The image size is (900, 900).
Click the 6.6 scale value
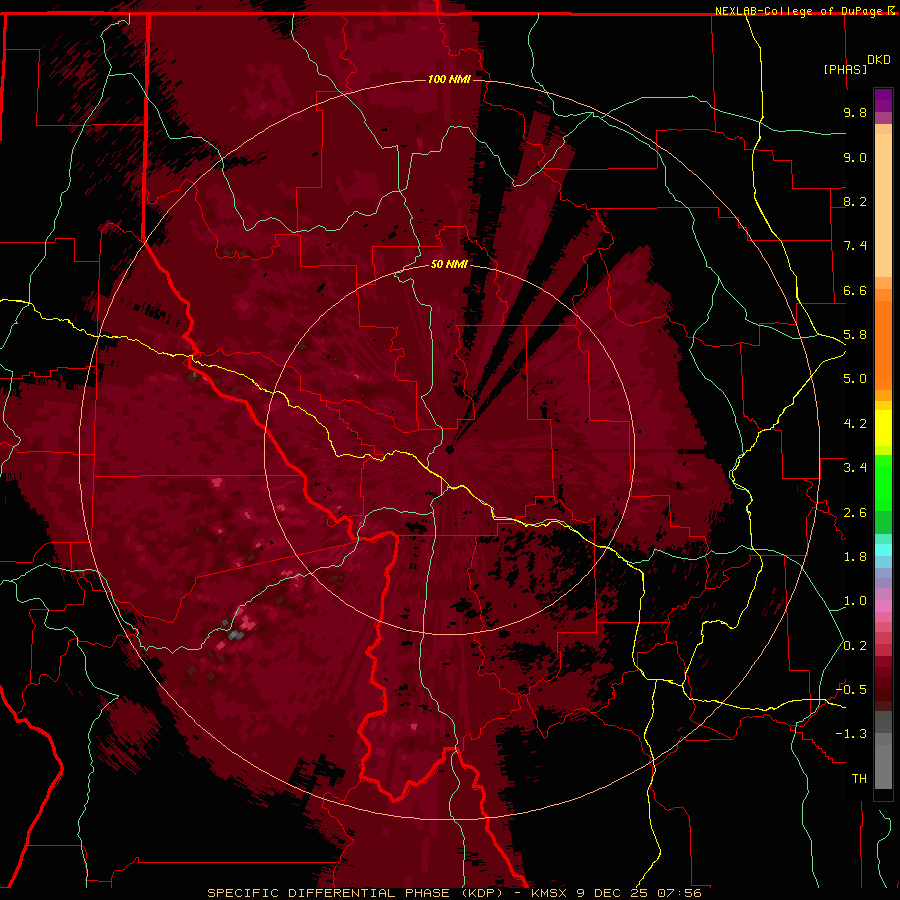pyautogui.click(x=855, y=290)
